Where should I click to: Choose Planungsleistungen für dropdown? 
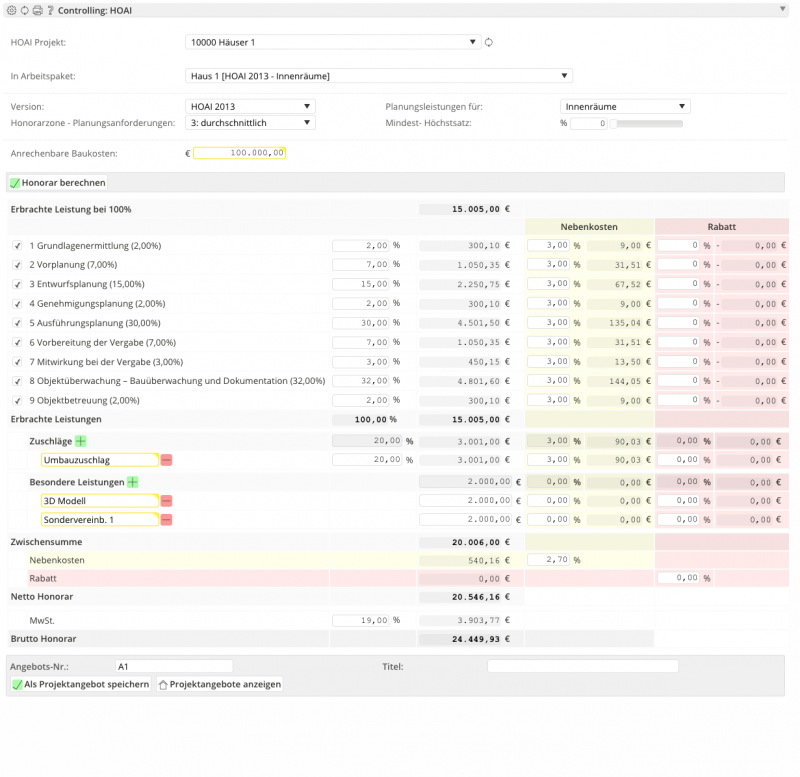(624, 106)
